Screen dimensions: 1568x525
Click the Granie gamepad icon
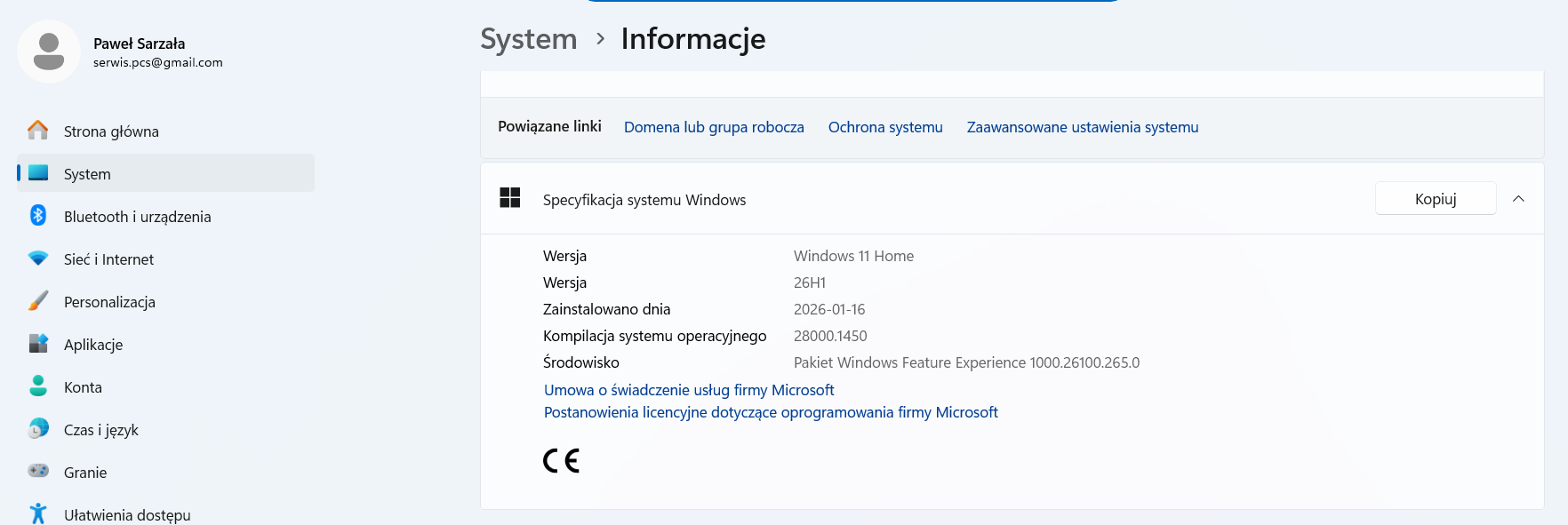[x=38, y=471]
